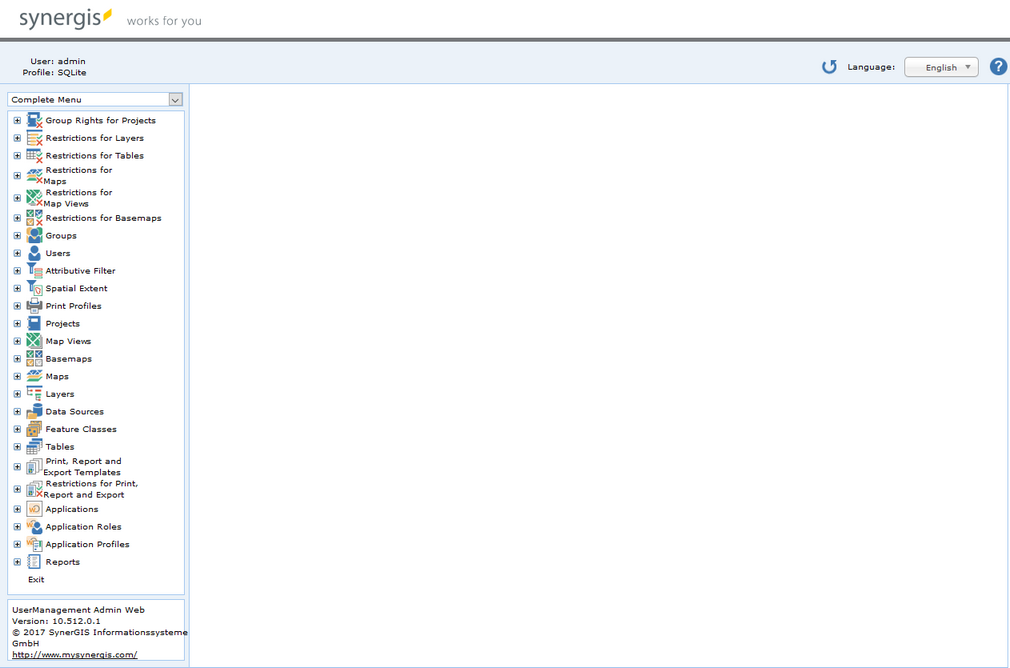Click the Print Profiles icon
Screen dimensions: 1010x668
tap(33, 305)
